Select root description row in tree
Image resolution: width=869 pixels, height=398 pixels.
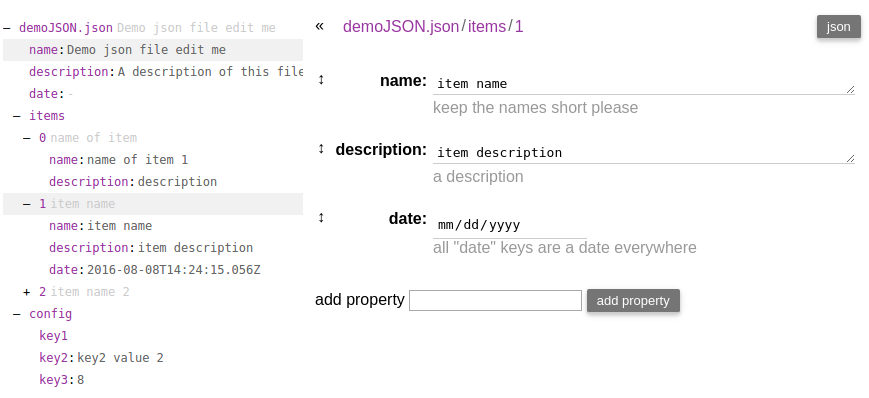click(153, 72)
